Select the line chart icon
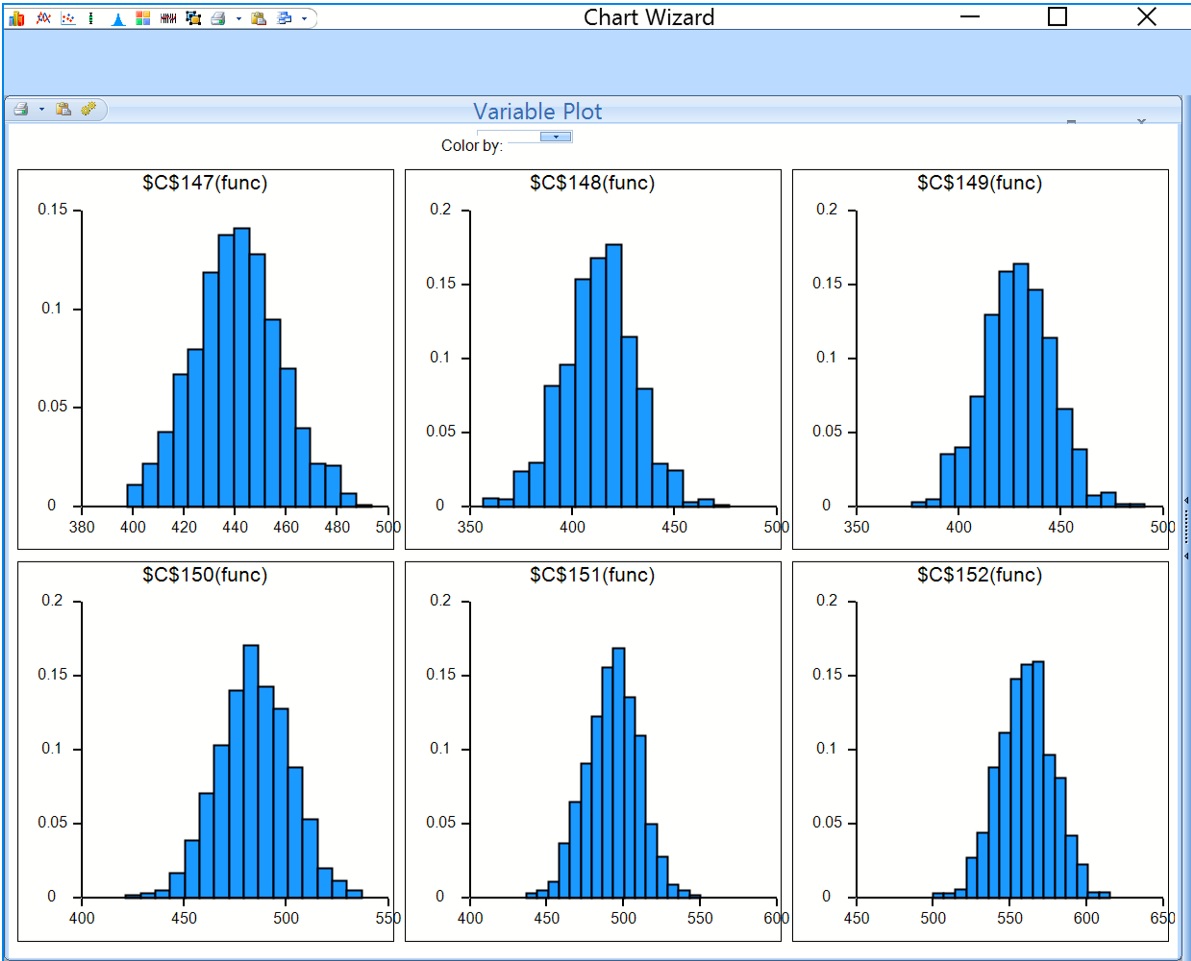This screenshot has height=961, width=1191. [43, 18]
